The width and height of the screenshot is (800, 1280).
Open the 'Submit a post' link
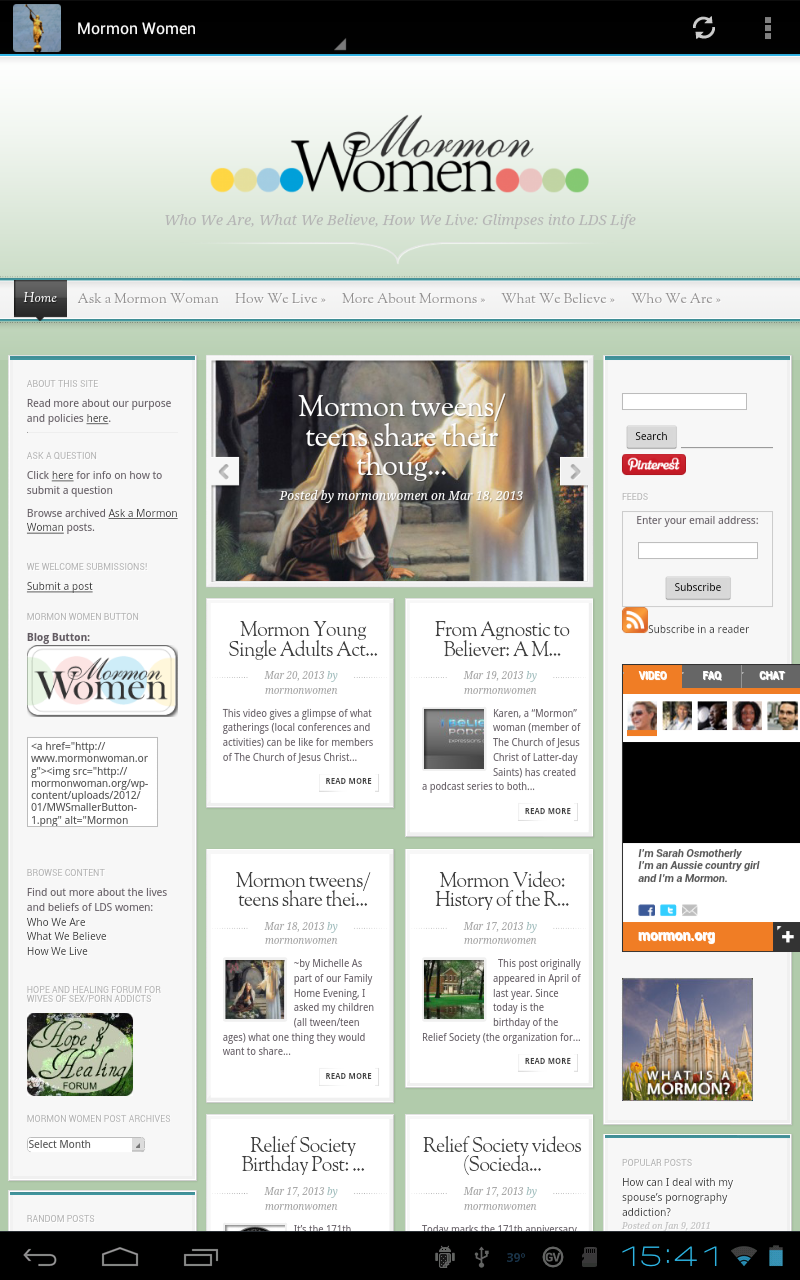(x=58, y=586)
